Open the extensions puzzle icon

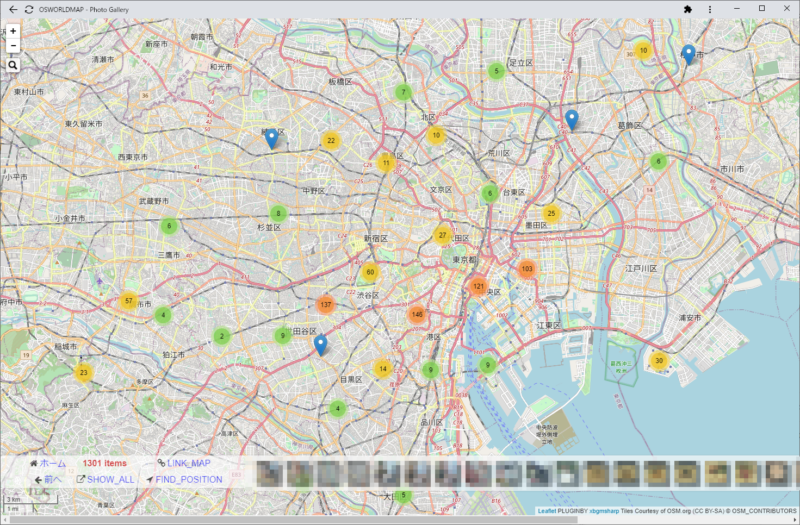pyautogui.click(x=688, y=9)
